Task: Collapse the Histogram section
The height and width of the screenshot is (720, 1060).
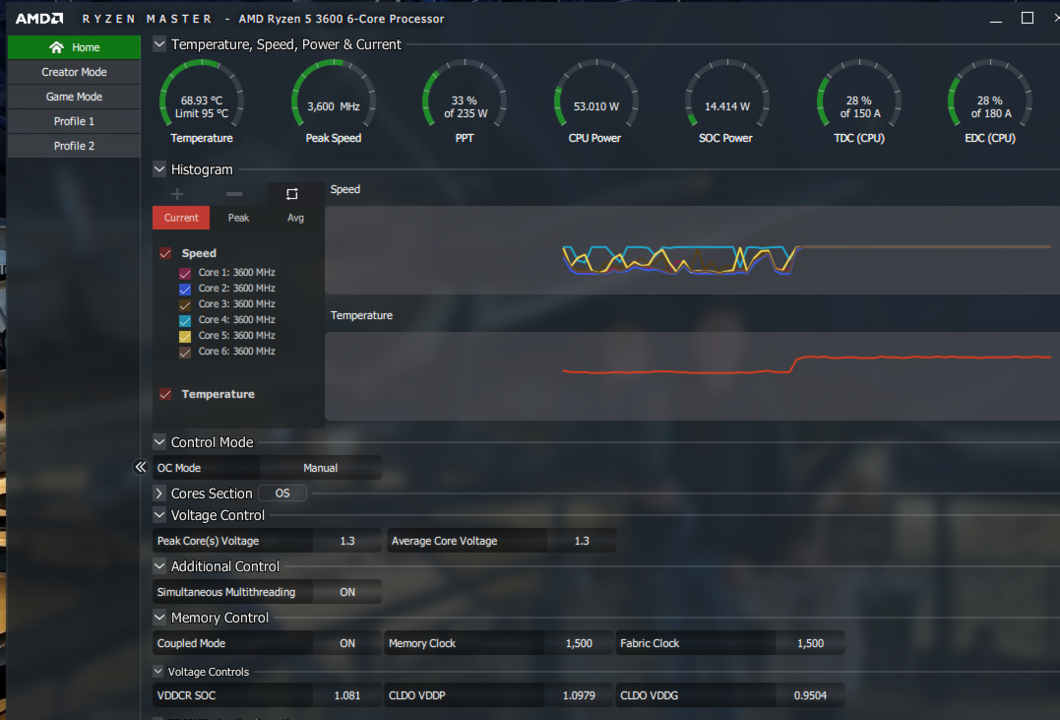Action: point(160,169)
